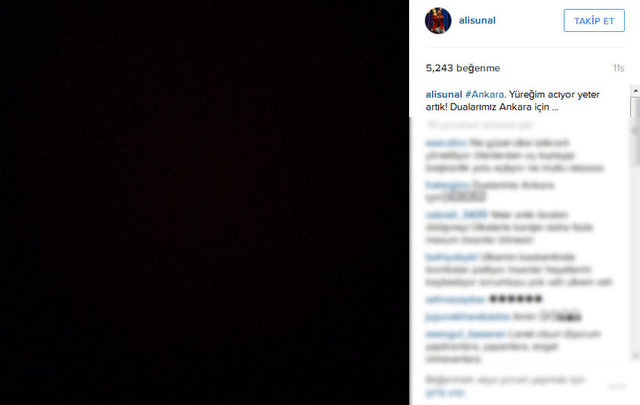
Task: Click the caption text about Ankara prayers
Action: 513,101
